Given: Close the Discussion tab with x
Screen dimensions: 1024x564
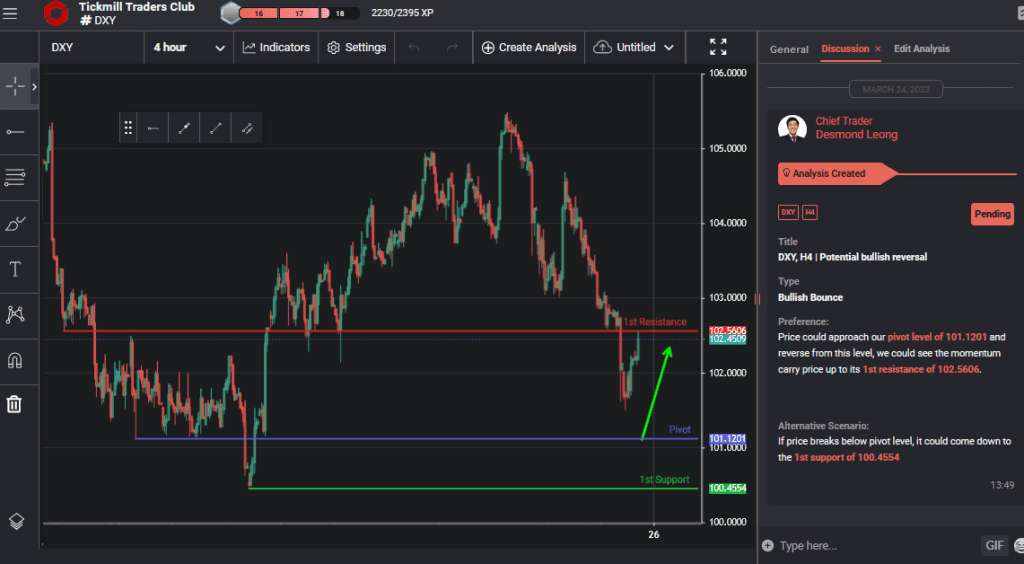Looking at the screenshot, I should 878,49.
